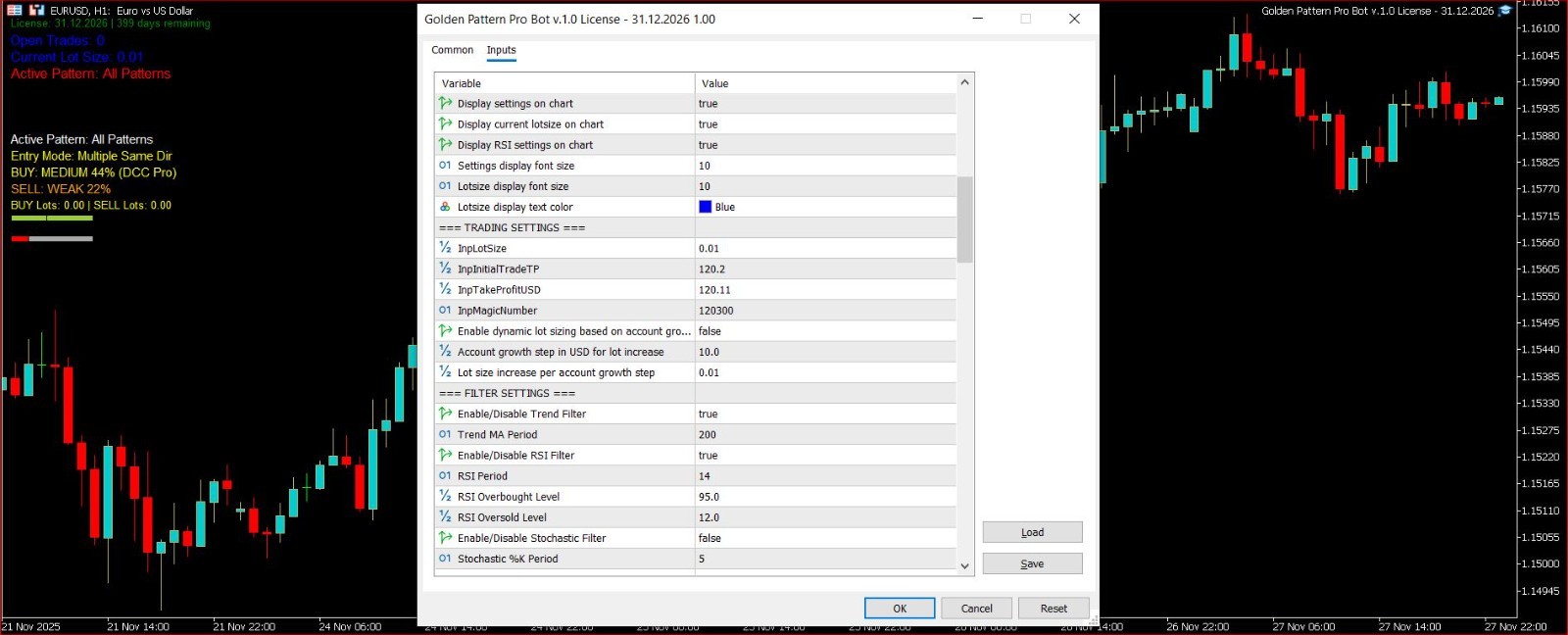Click the icon beside Enable/Disable Stochastic Filter
The width and height of the screenshot is (1568, 635).
coord(445,538)
